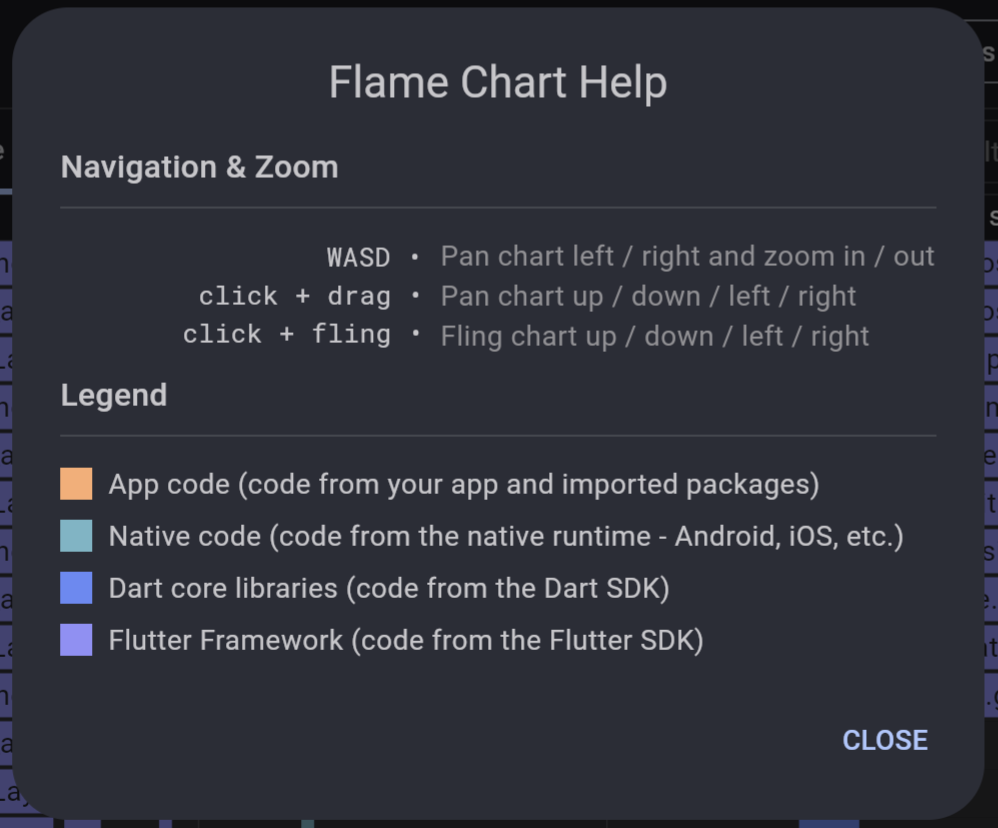Click the WASD keyboard shortcut label
Viewport: 998px width, 828px height.
coord(358,257)
